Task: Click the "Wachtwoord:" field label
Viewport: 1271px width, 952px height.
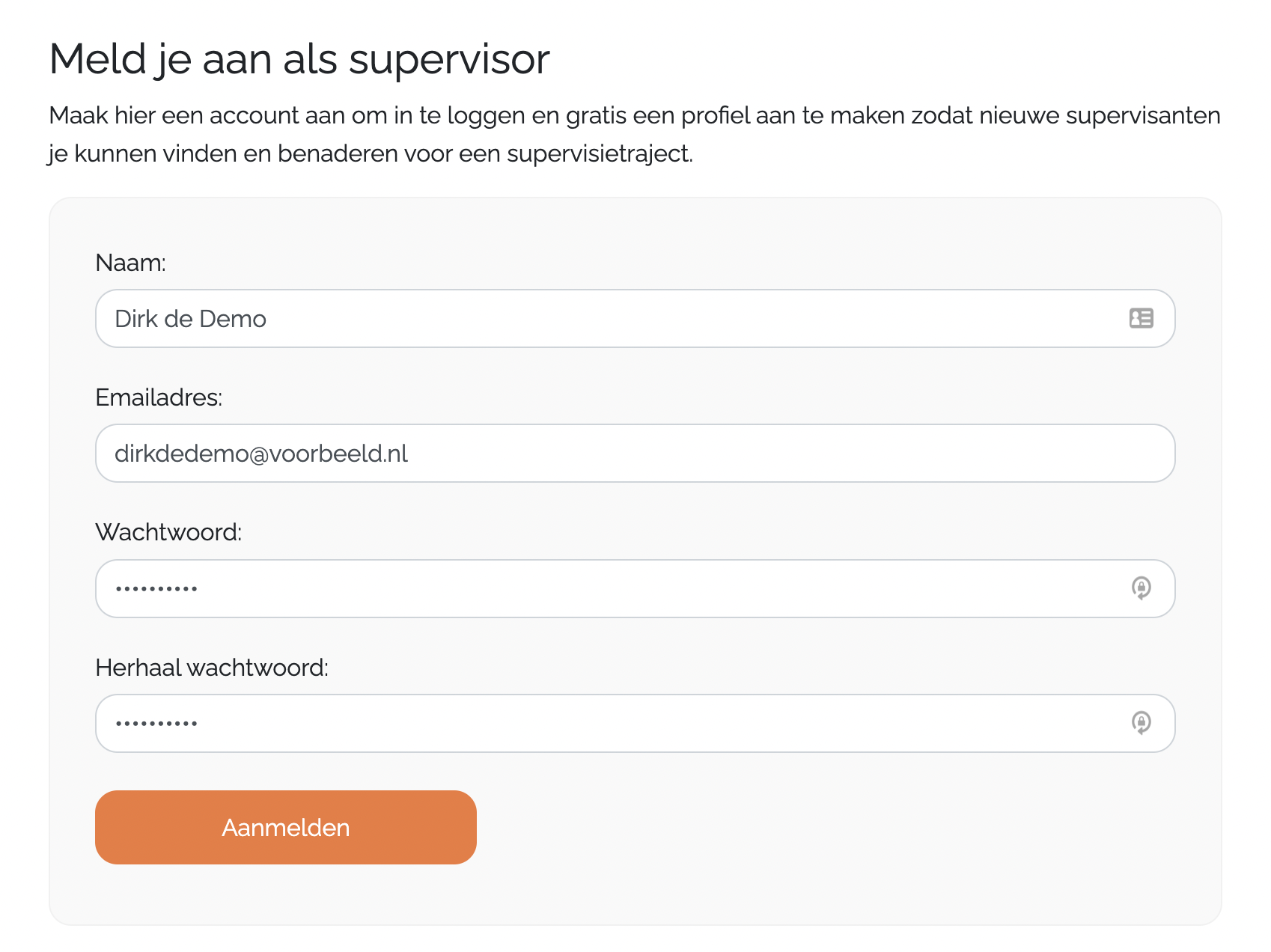Action: [x=168, y=532]
